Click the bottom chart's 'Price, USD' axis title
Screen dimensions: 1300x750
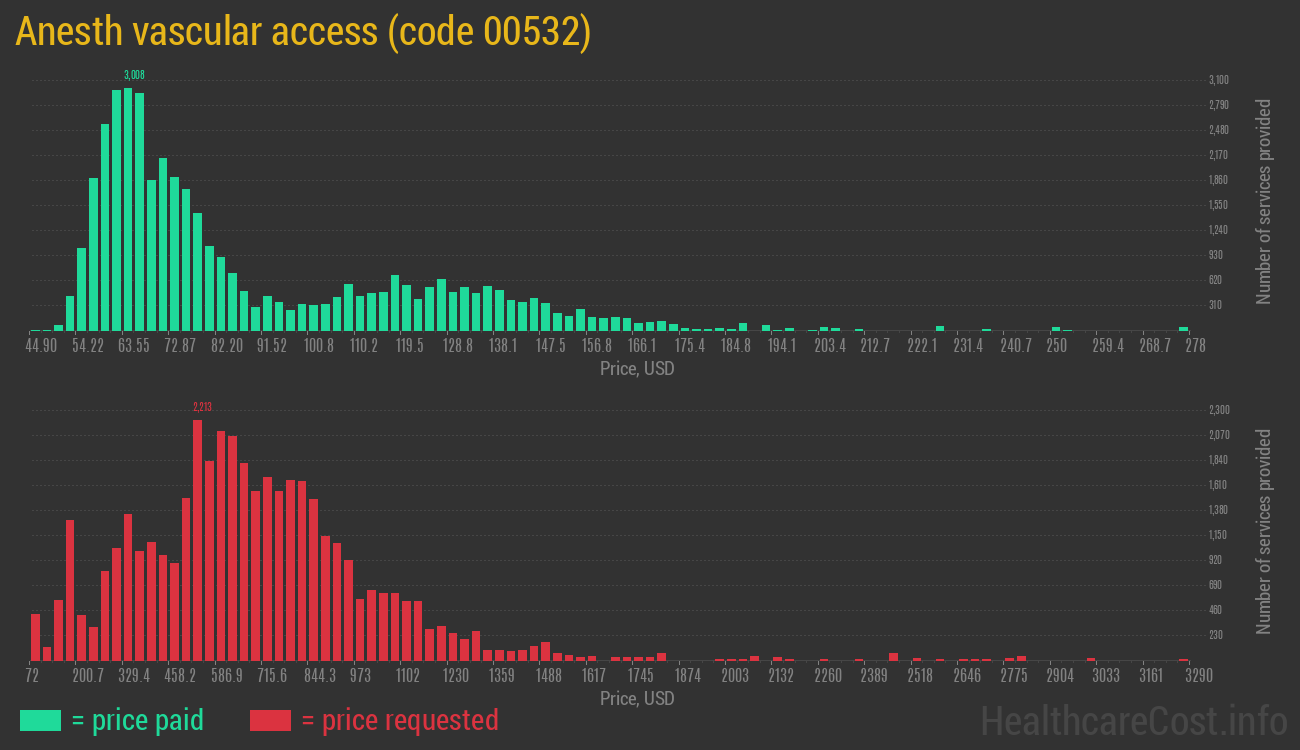(637, 699)
